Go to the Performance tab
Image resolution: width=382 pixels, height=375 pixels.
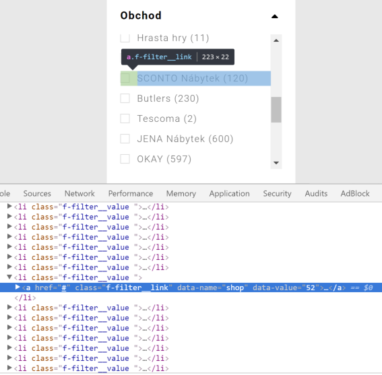point(130,194)
